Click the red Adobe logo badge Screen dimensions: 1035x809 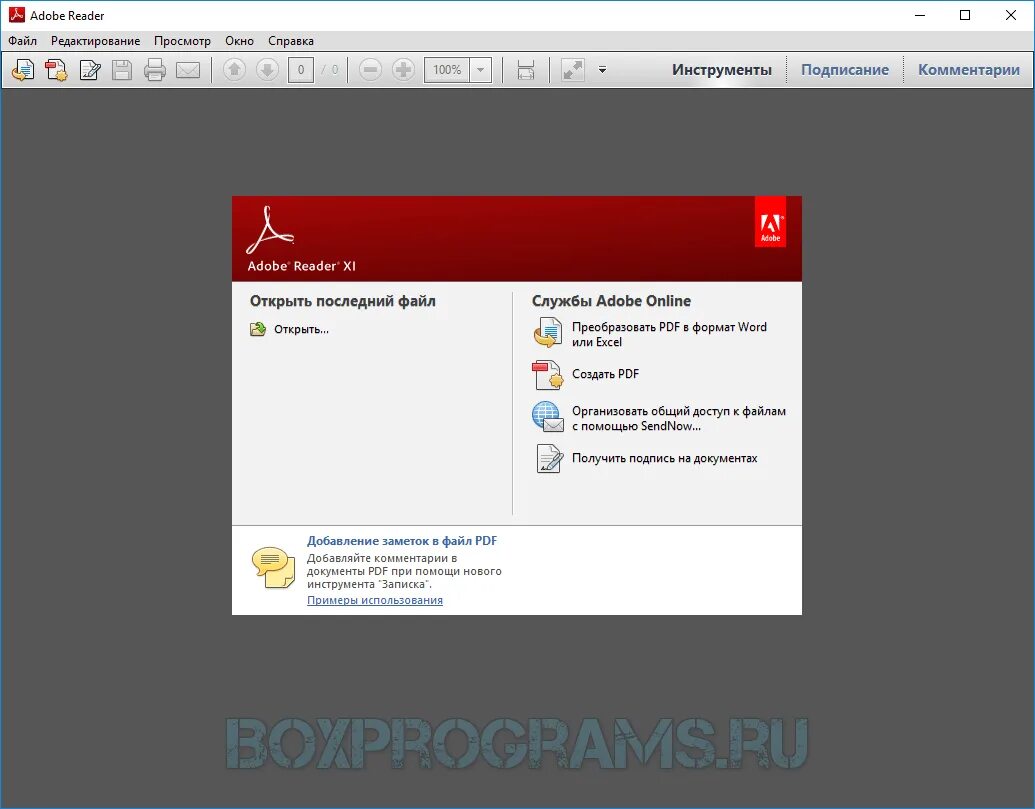(x=770, y=222)
